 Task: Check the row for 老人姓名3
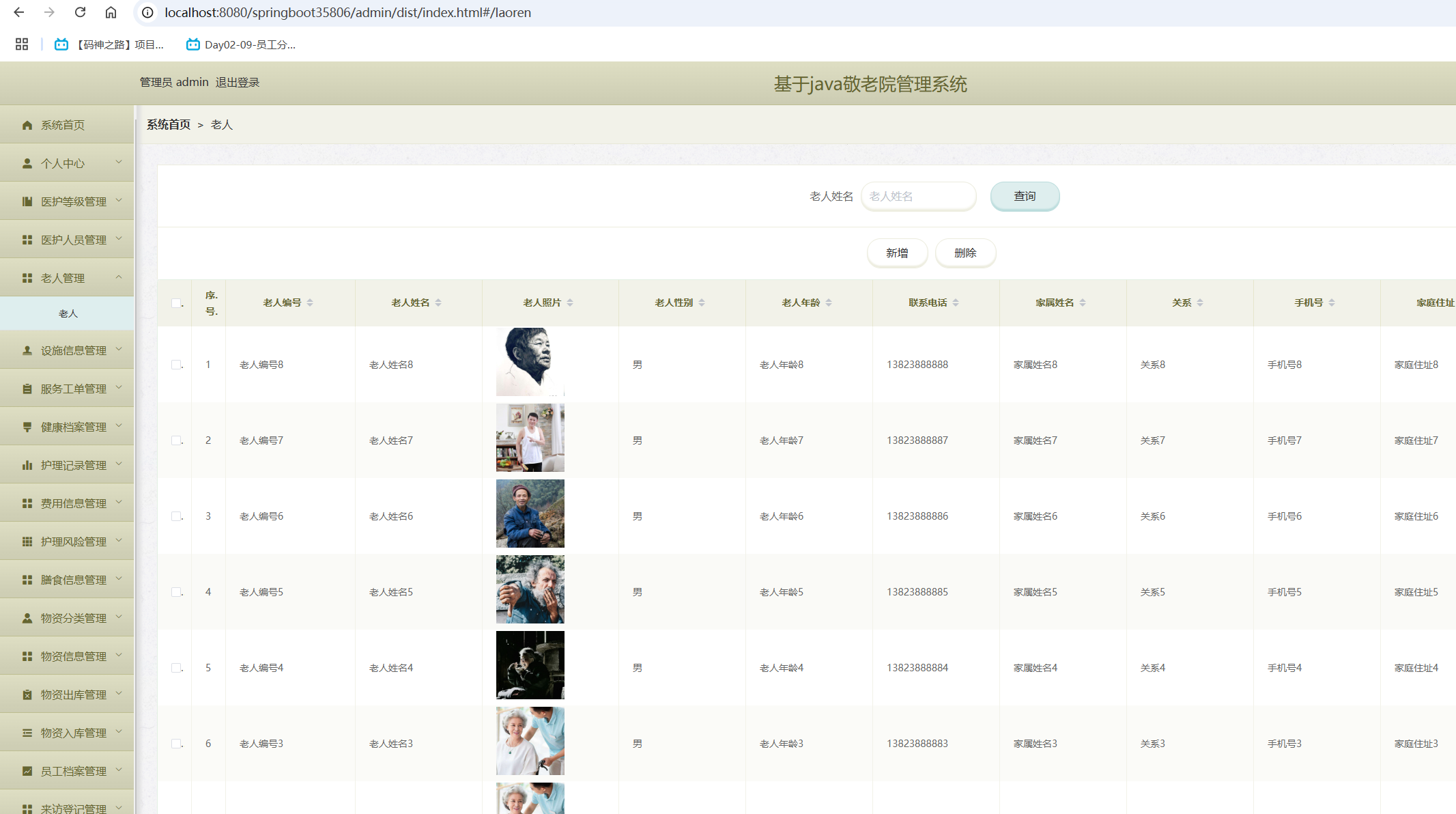176,744
